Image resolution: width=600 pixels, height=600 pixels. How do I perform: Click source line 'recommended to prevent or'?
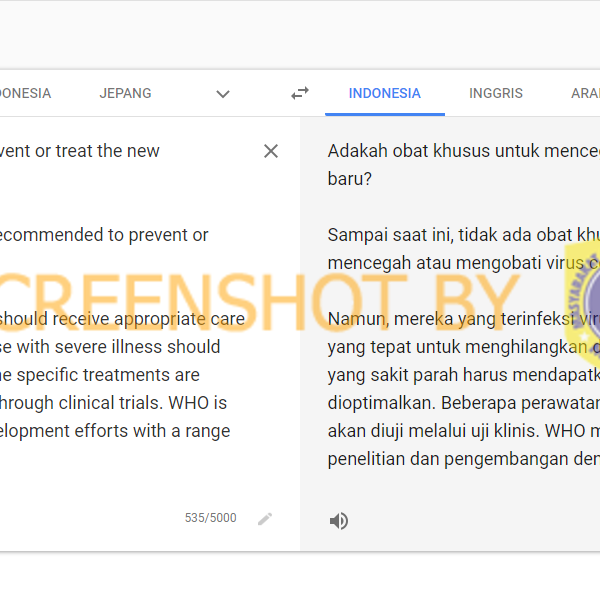[x=104, y=235]
